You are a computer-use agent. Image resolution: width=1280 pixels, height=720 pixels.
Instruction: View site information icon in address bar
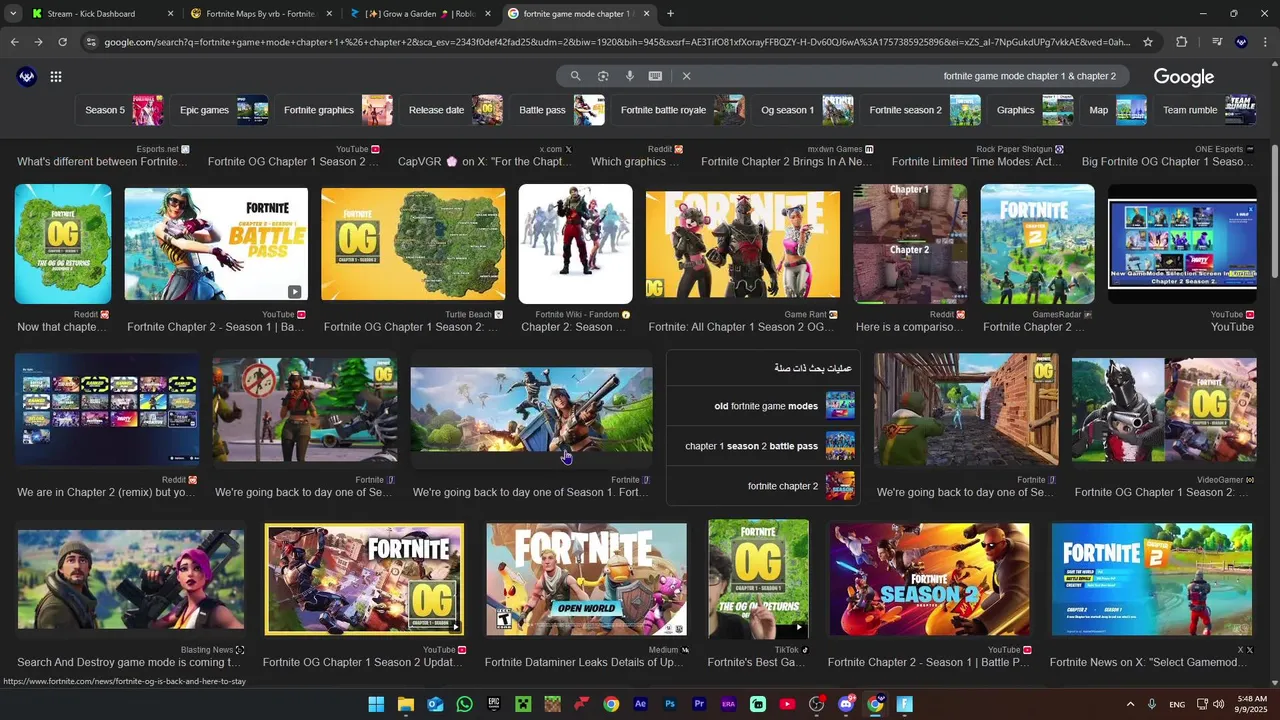tap(91, 42)
